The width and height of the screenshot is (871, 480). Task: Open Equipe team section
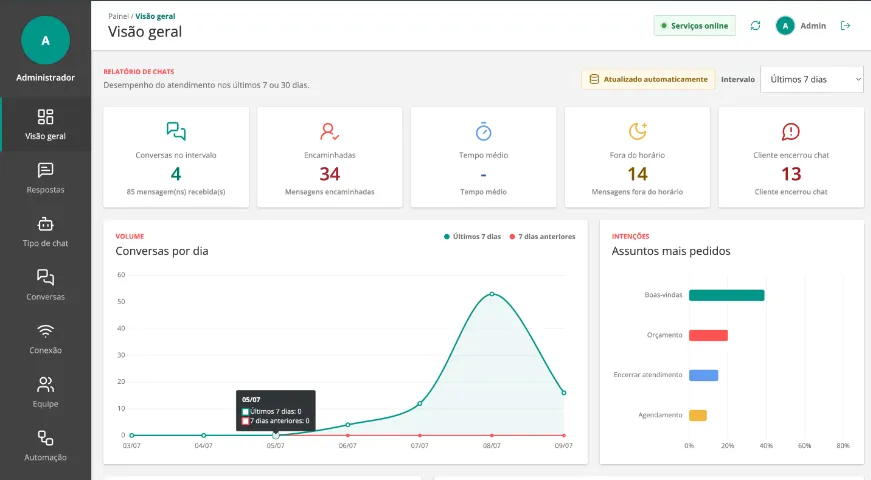46,393
